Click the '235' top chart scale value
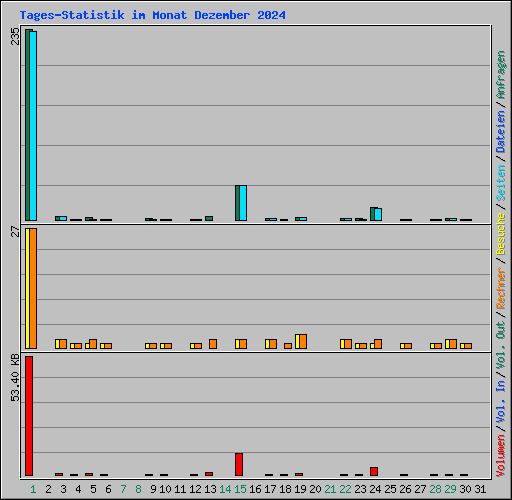This screenshot has width=512, height=500. pyautogui.click(x=15, y=36)
